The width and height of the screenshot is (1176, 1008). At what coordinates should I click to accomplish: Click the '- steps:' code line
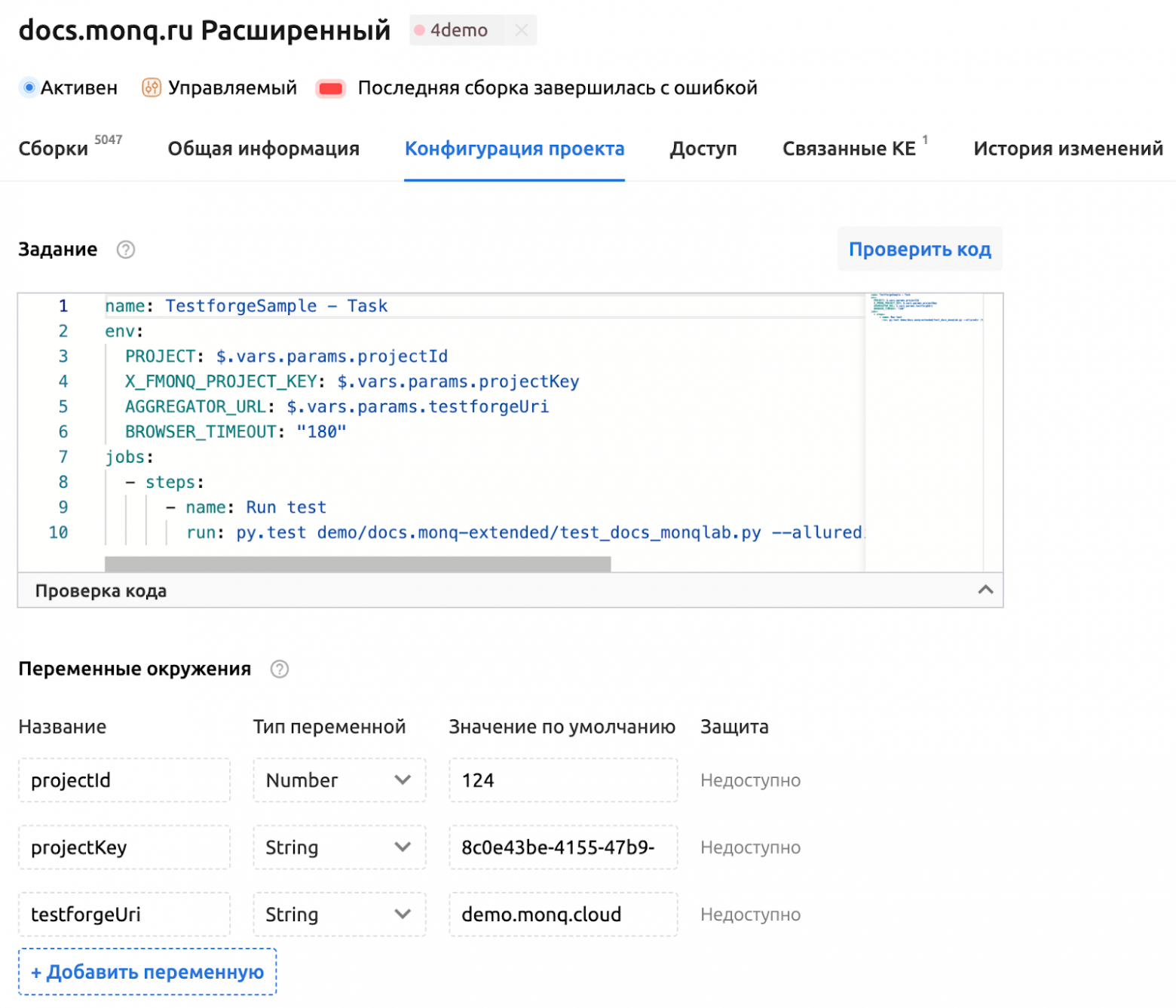(x=164, y=483)
